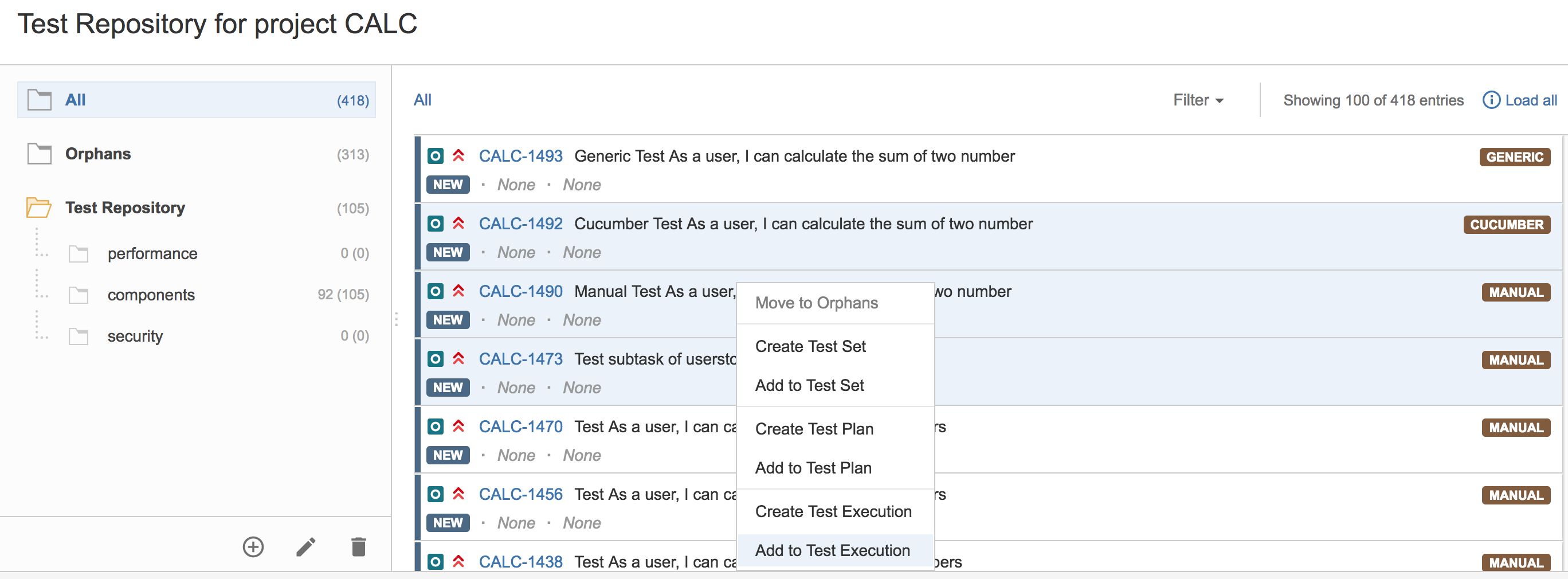Viewport: 1568px width, 579px height.
Task: Click the Orphans folder icon
Action: click(40, 154)
